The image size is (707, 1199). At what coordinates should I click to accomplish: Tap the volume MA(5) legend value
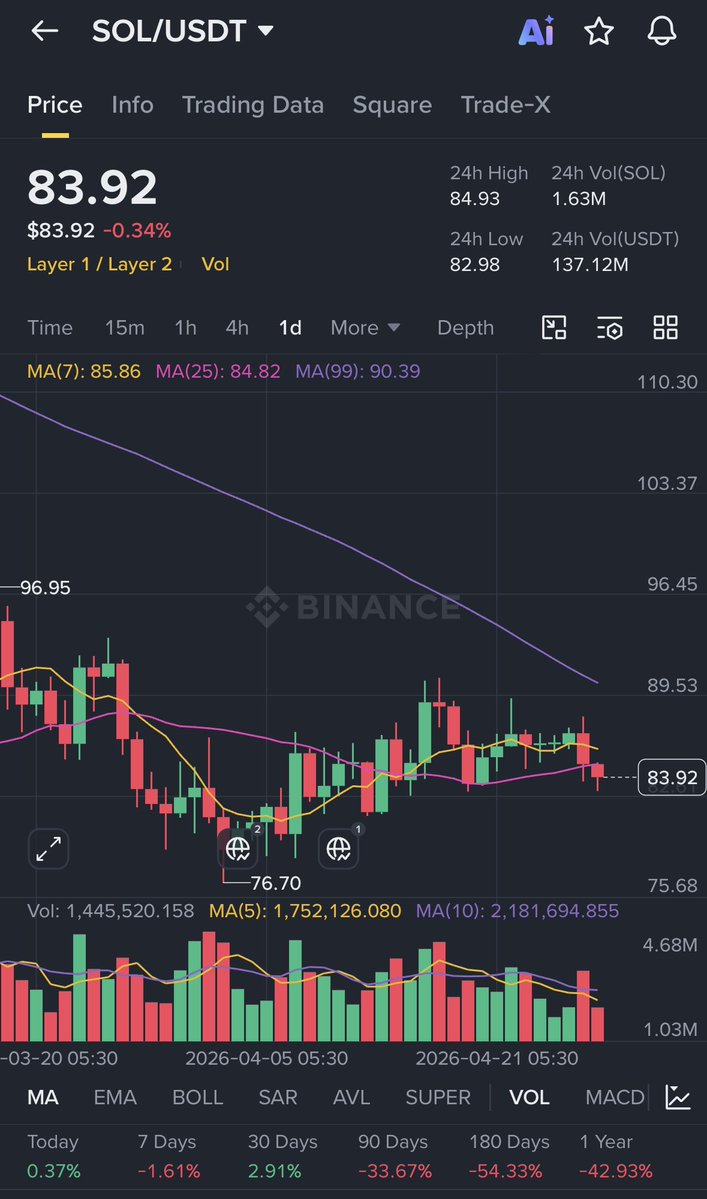(305, 911)
